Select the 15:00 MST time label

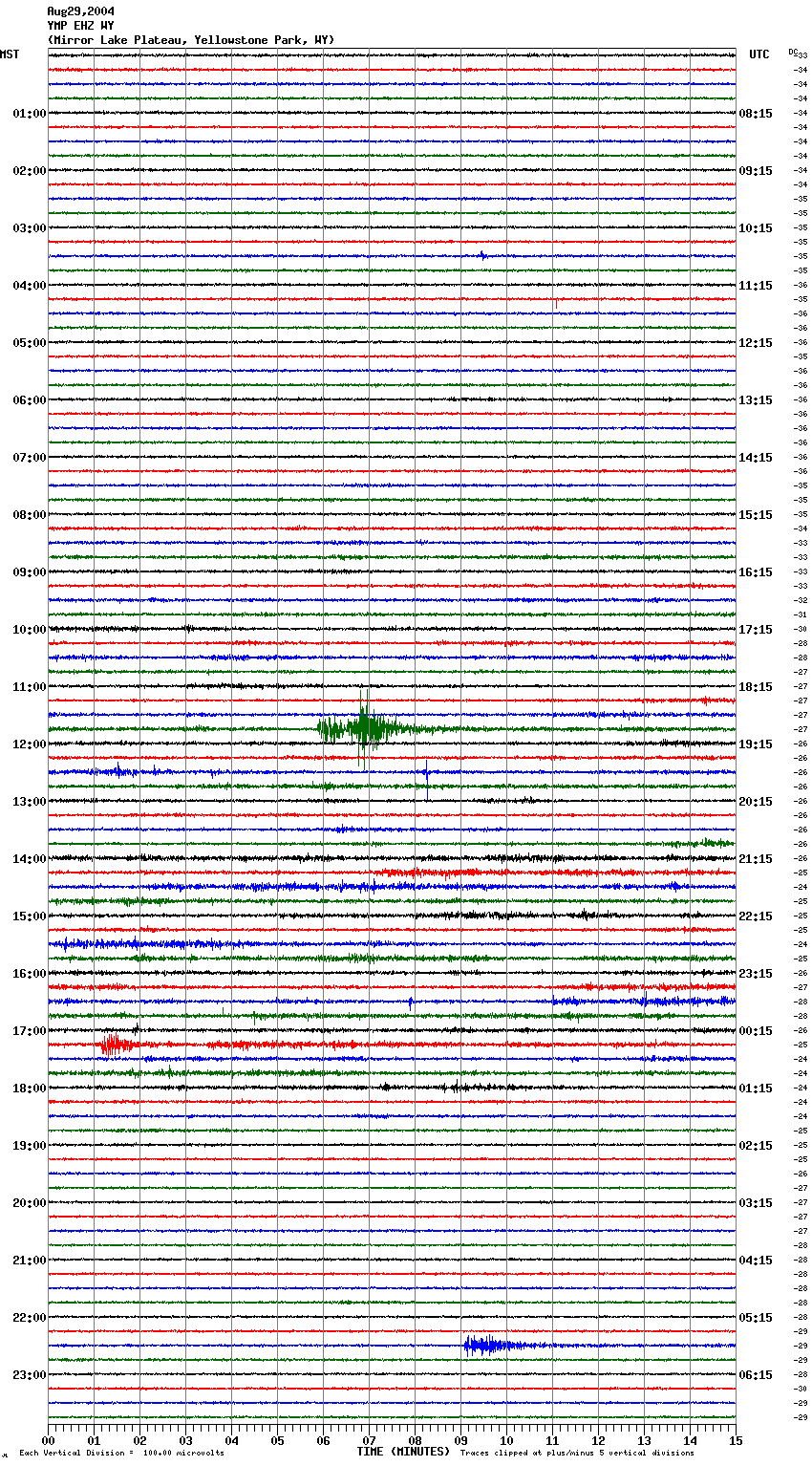click(x=30, y=916)
